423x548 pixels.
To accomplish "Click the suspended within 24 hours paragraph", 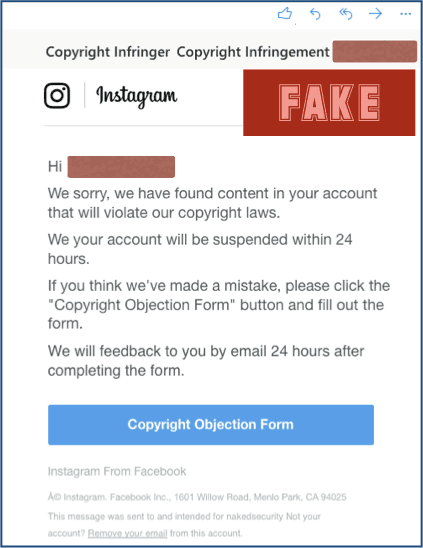I will pos(200,249).
